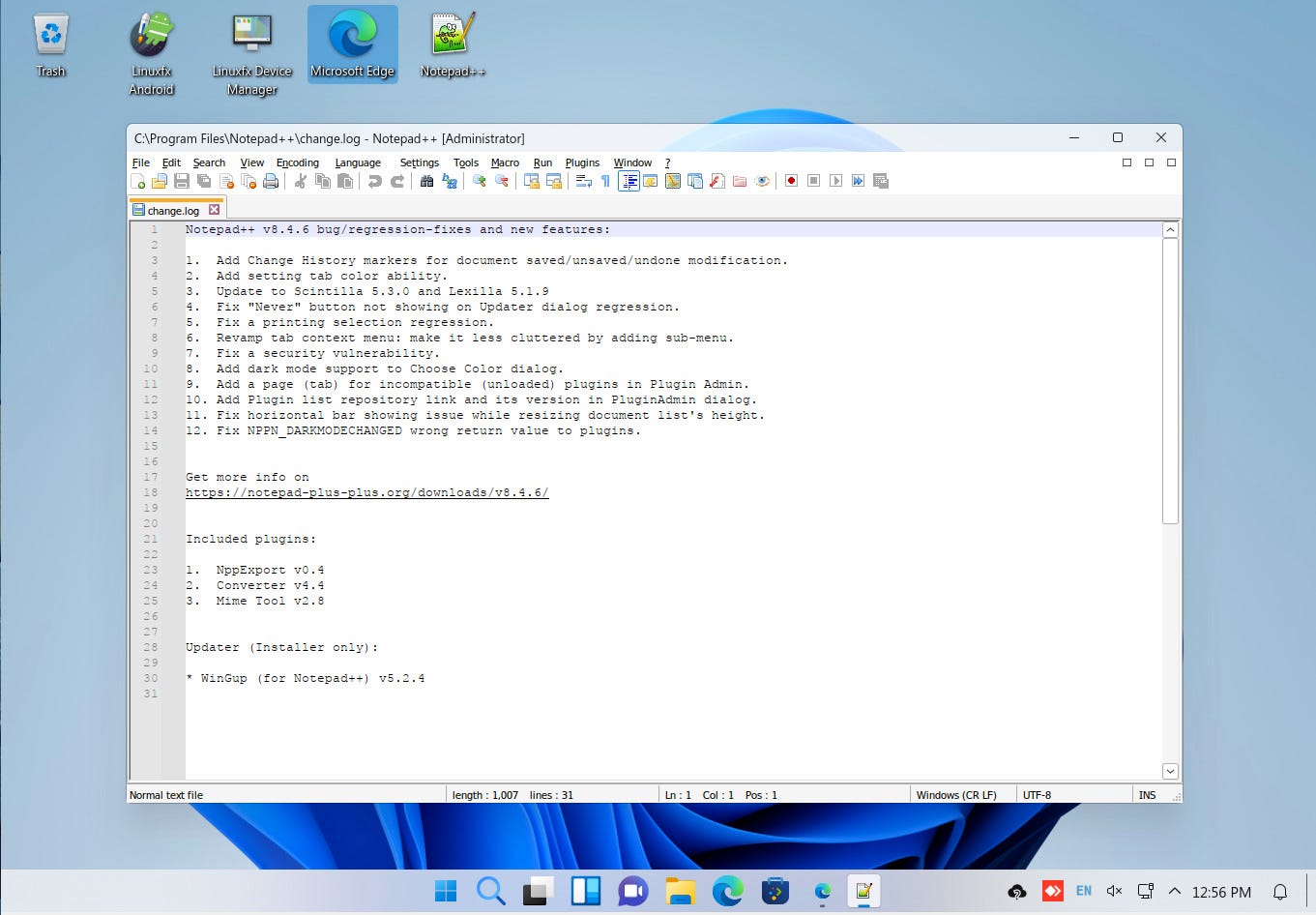Toggle file monitoring with the eye icon
This screenshot has height=915, width=1316.
pyautogui.click(x=762, y=181)
